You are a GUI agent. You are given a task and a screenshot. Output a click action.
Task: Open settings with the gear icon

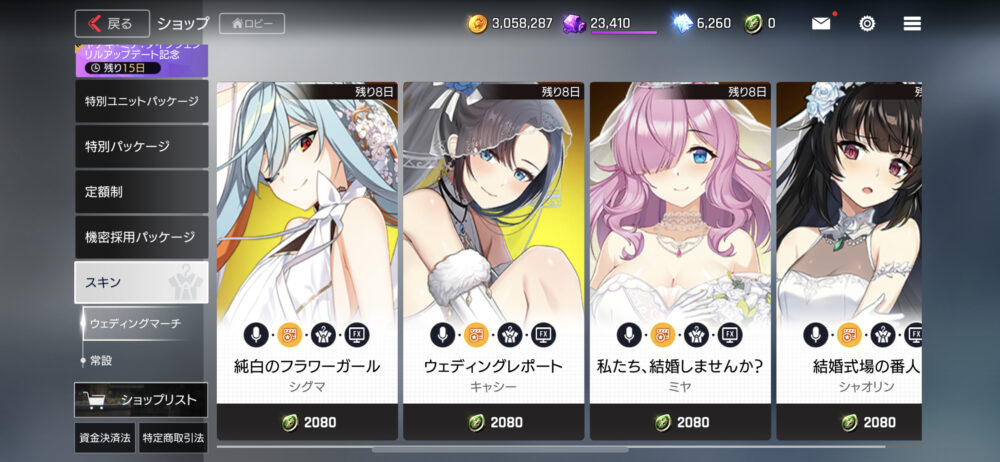tap(867, 24)
